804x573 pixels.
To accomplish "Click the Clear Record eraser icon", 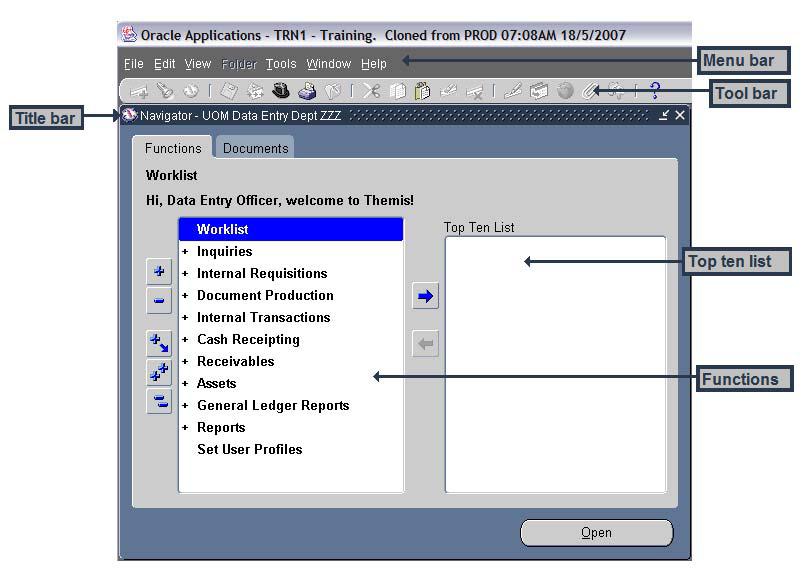I will coord(449,91).
